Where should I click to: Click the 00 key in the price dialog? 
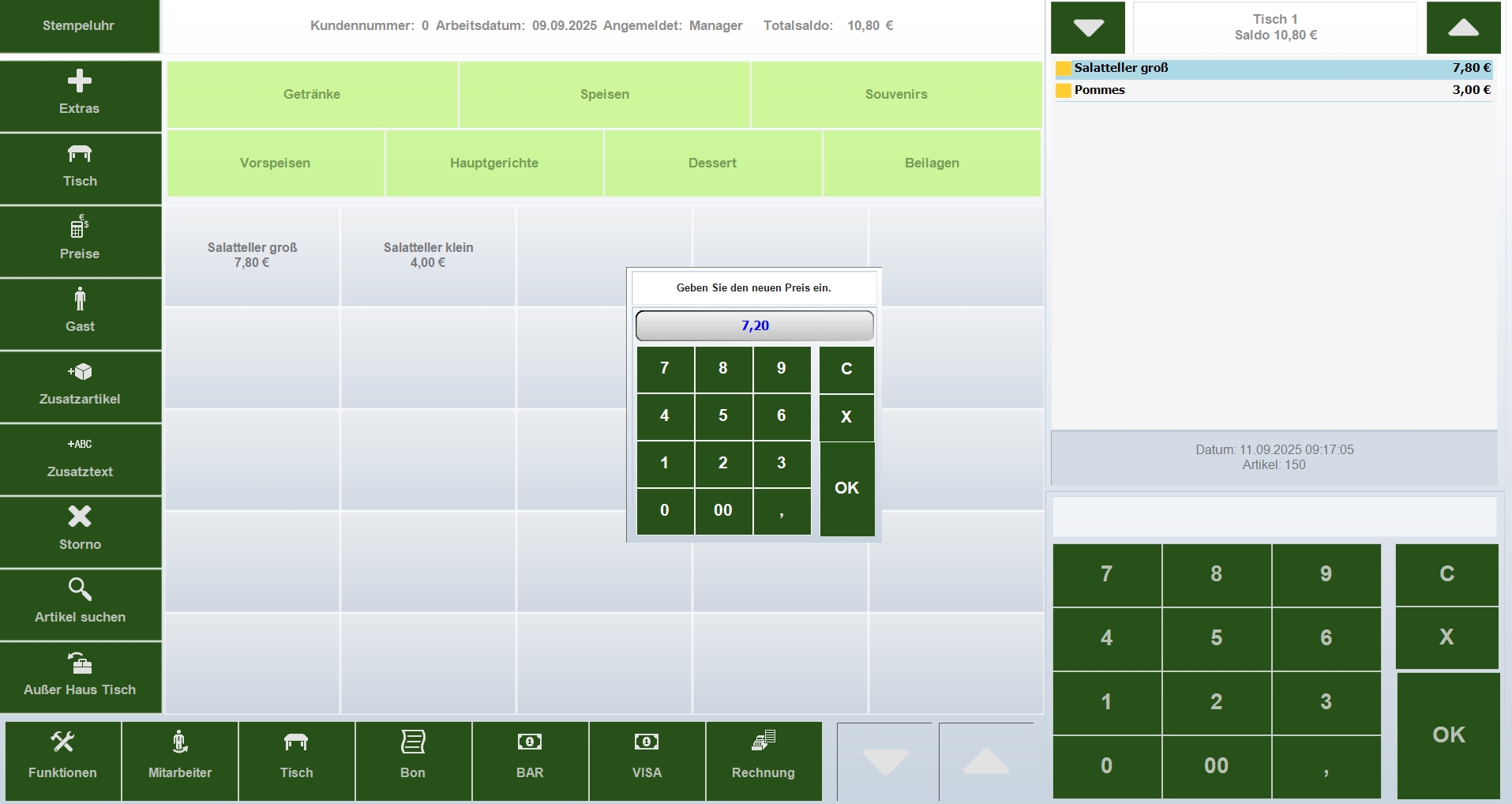pos(723,511)
